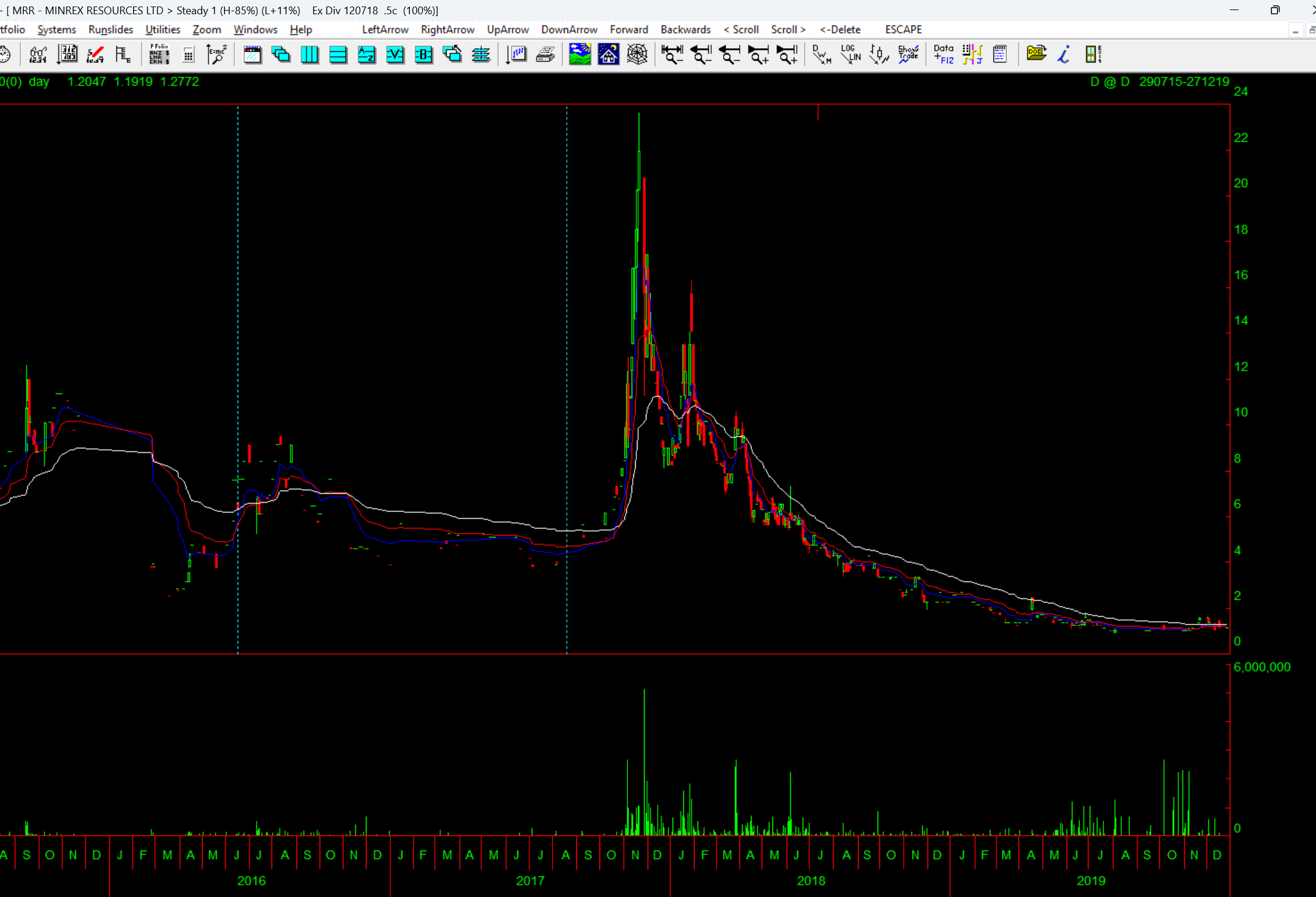Click the clock icon in the toolbar
This screenshot has height=897, width=1316.
pyautogui.click(x=5, y=55)
